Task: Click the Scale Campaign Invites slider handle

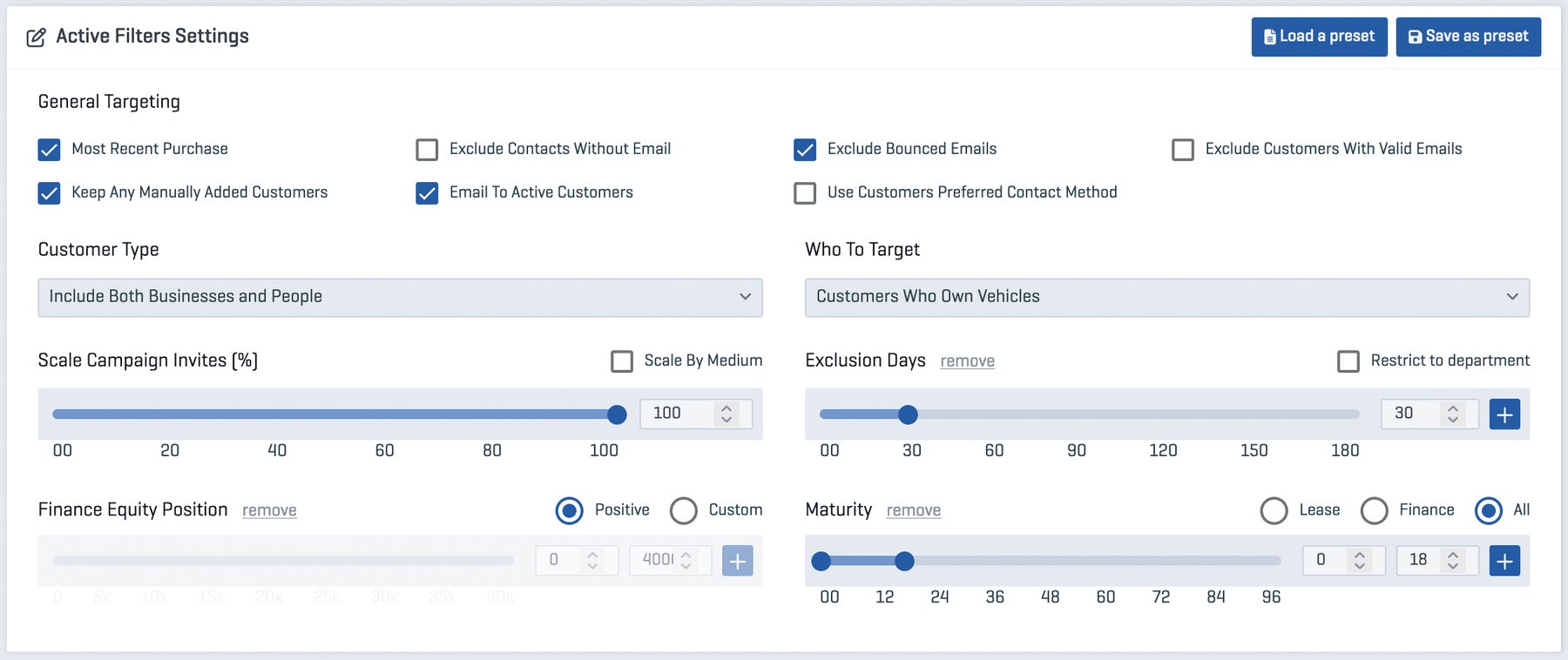Action: pyautogui.click(x=617, y=414)
